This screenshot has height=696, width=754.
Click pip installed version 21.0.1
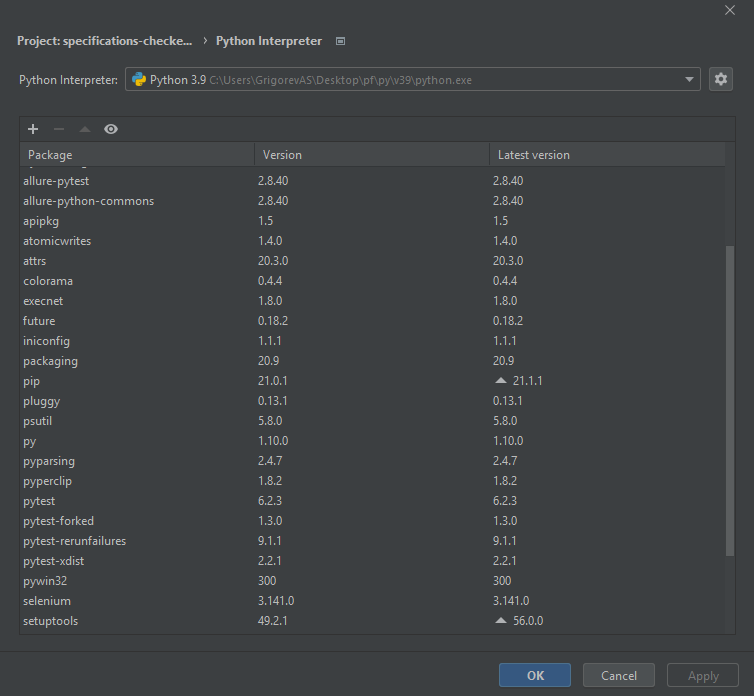[x=273, y=380]
